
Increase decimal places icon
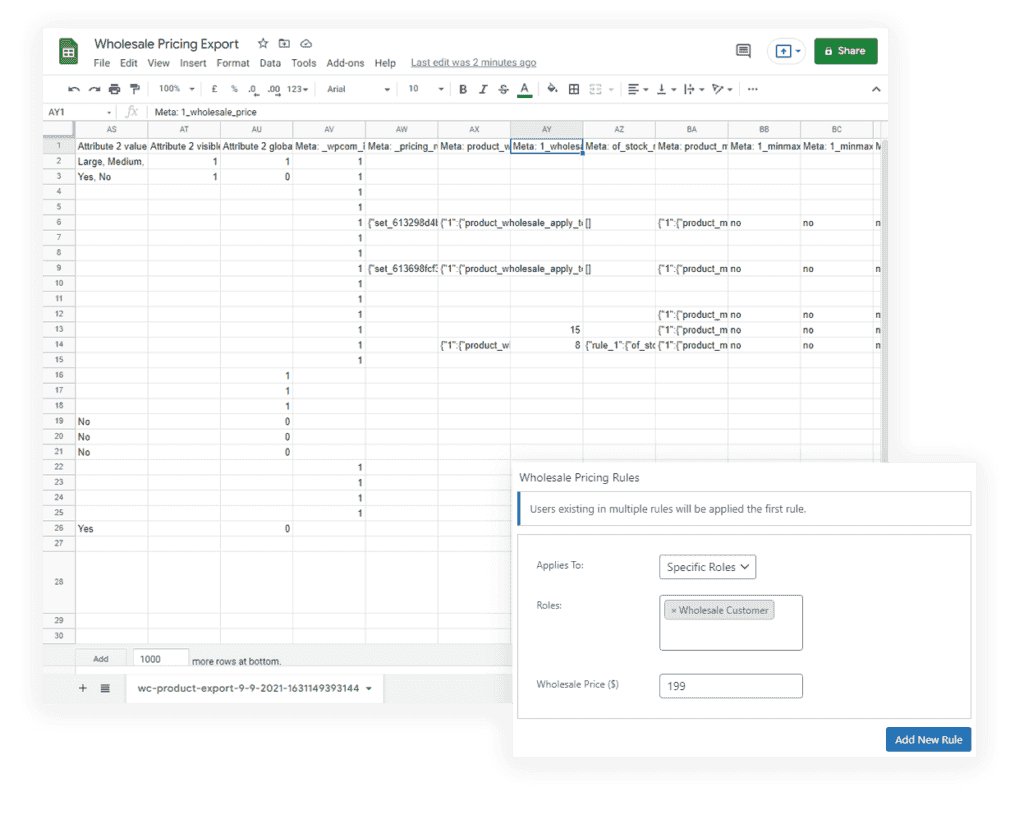pos(274,89)
